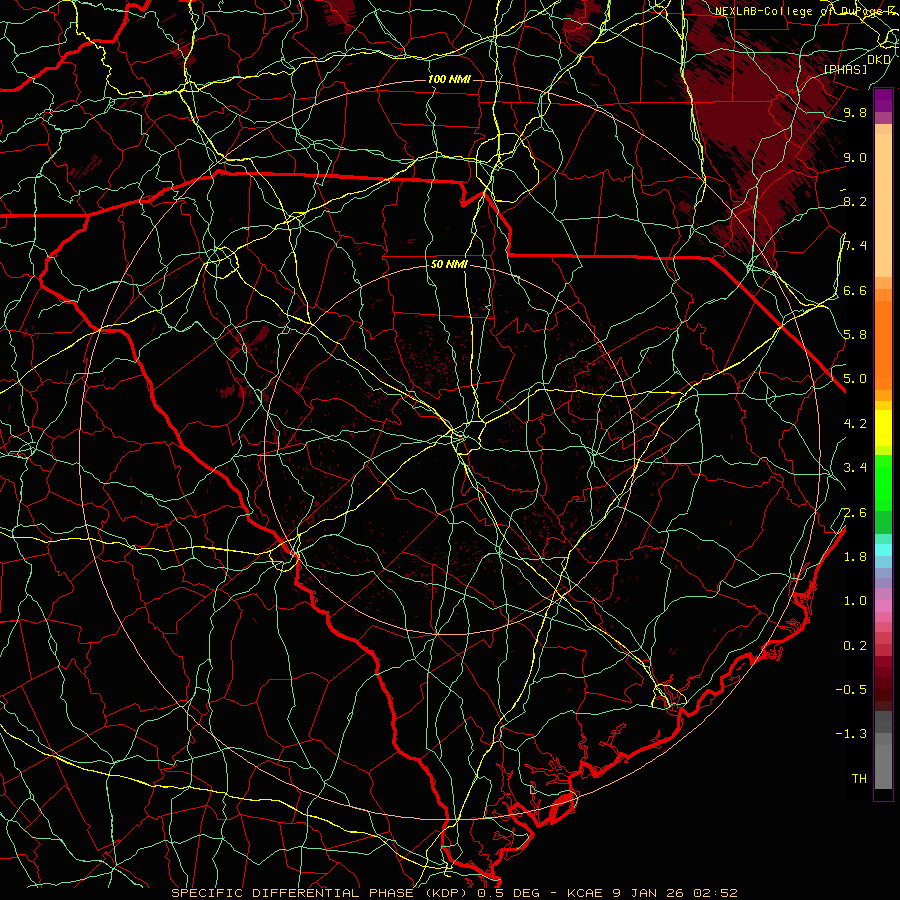The image size is (900, 900).
Task: Click the 7.4 value on the color scale
Action: pyautogui.click(x=855, y=246)
